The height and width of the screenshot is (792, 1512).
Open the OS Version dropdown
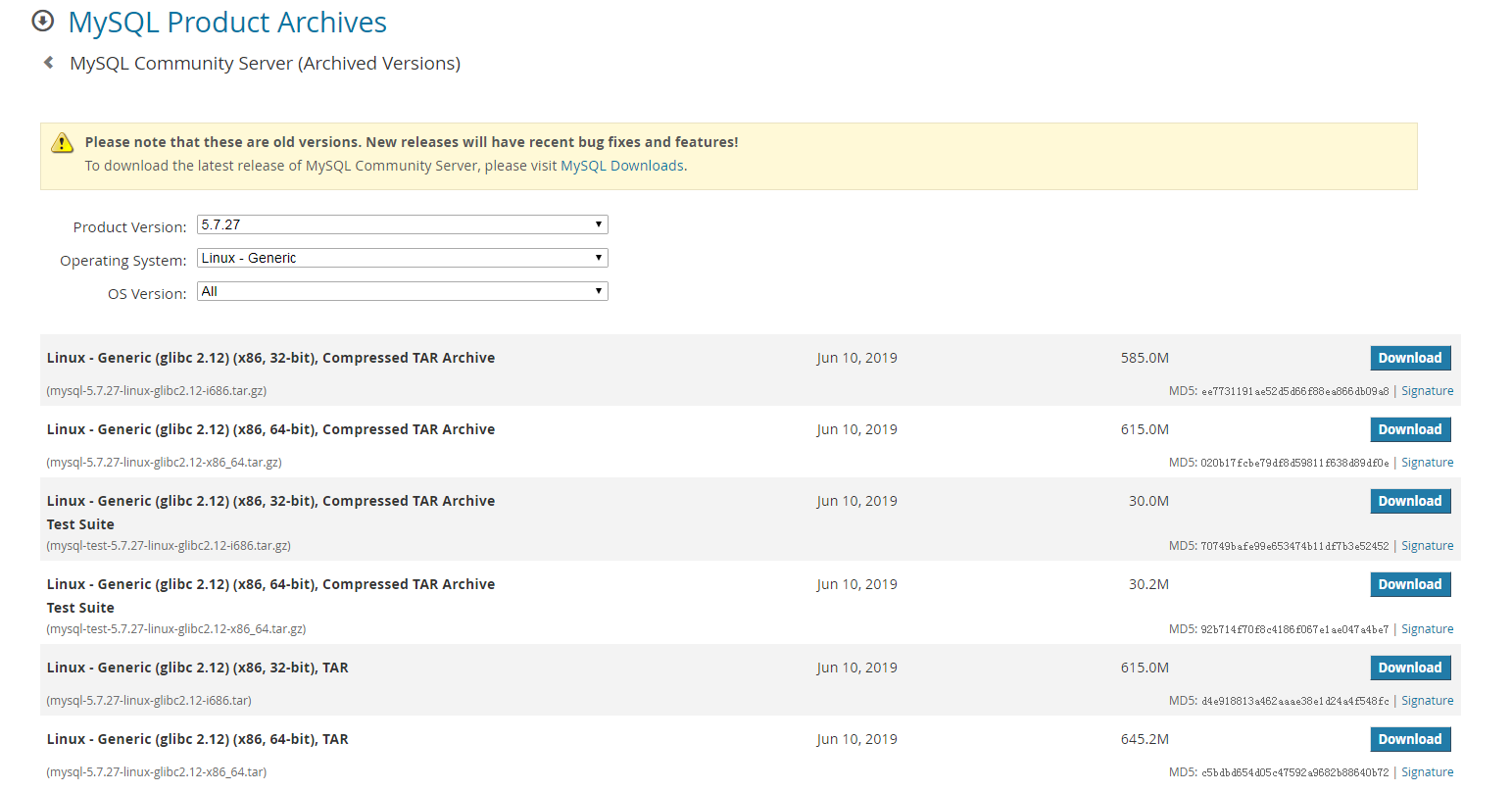pos(402,291)
